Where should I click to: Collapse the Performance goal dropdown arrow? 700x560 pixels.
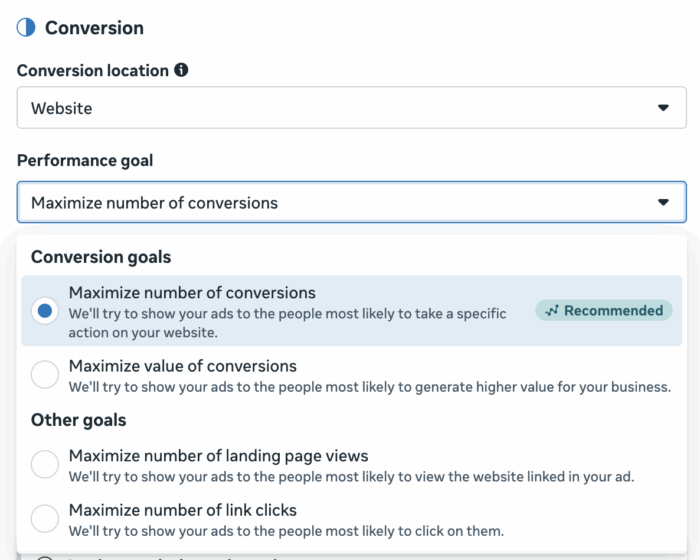pos(662,202)
